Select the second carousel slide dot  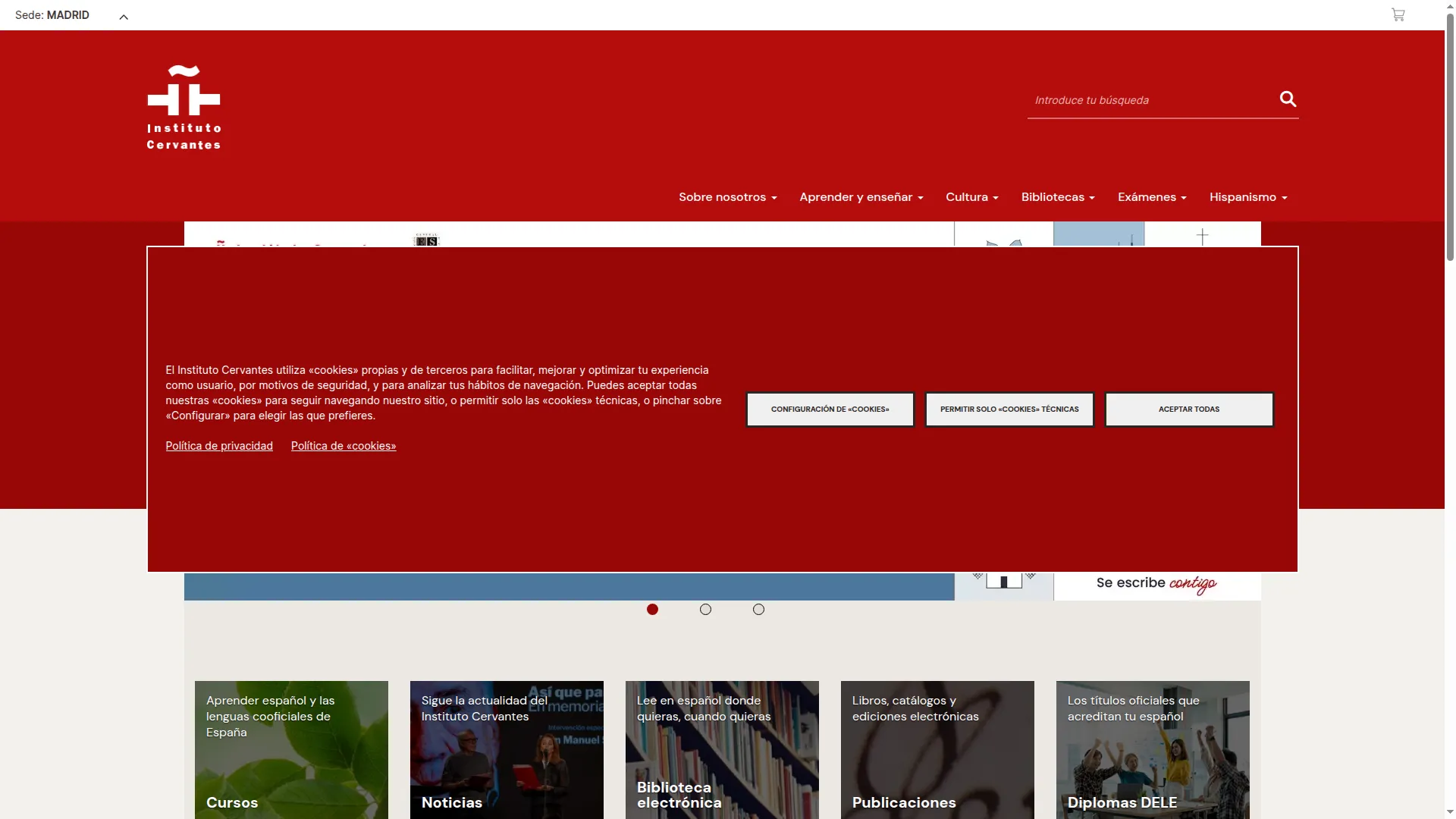coord(705,610)
